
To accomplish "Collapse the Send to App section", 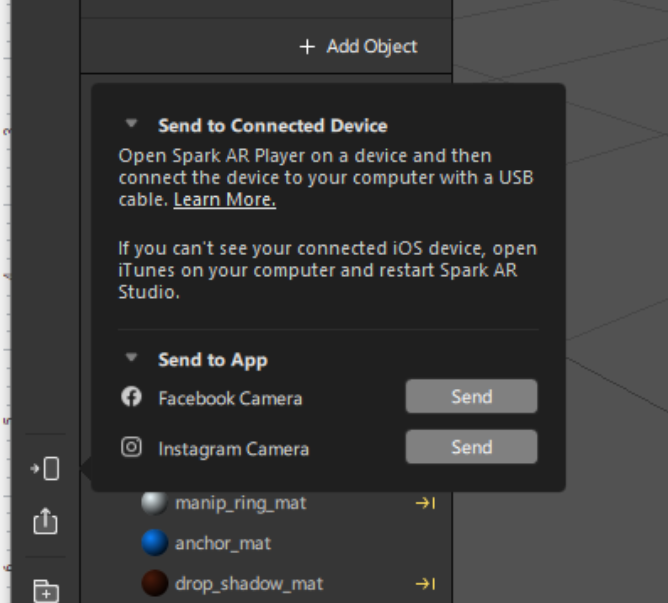I will (131, 358).
